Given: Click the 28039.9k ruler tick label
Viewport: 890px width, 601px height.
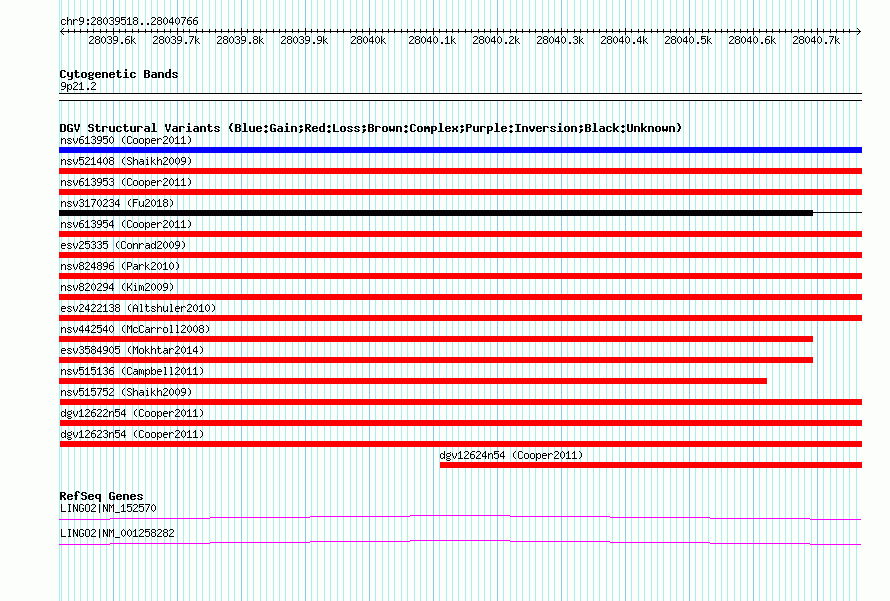Looking at the screenshot, I should click(x=304, y=40).
